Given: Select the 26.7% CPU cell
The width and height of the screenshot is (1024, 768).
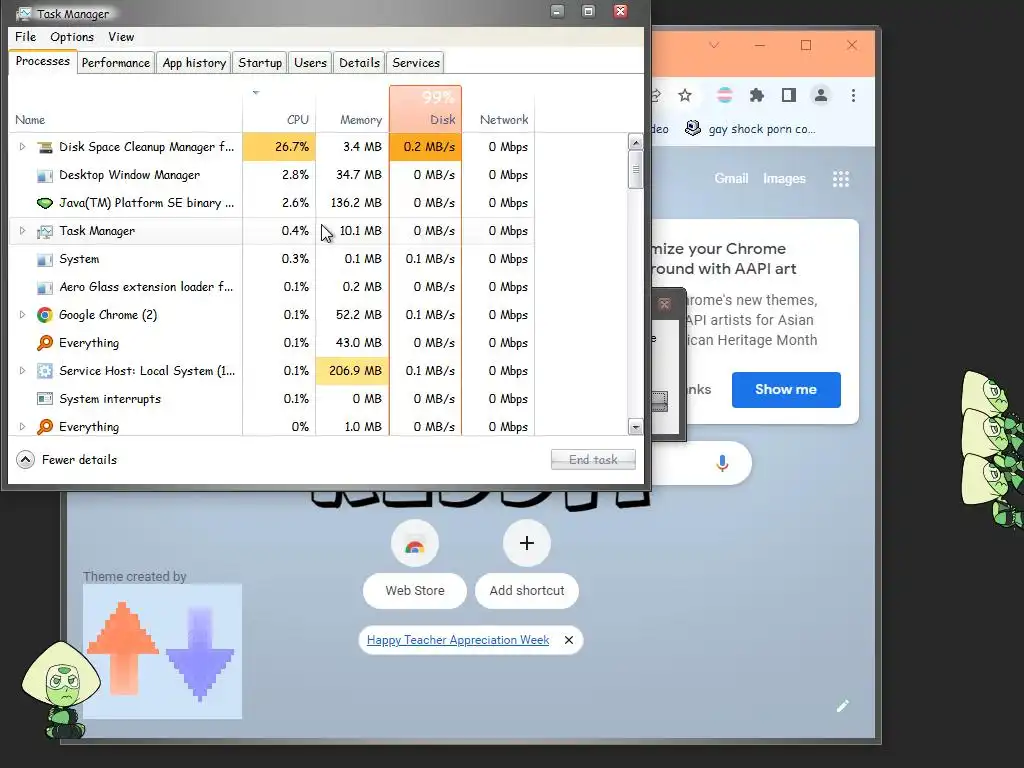Looking at the screenshot, I should coord(279,147).
